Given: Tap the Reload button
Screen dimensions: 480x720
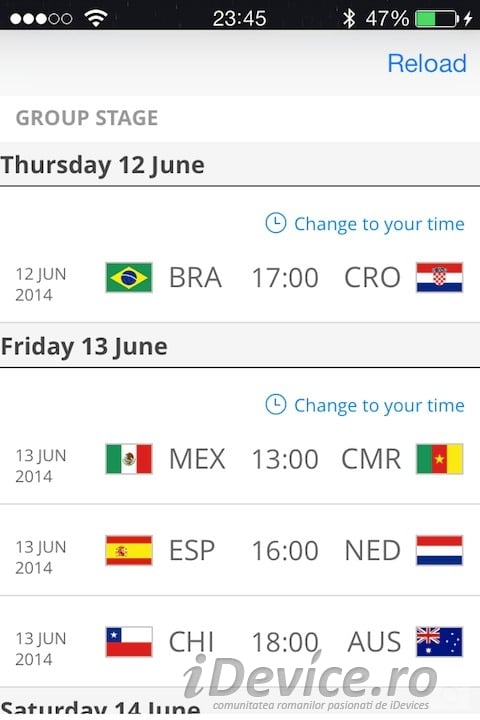Looking at the screenshot, I should 427,63.
